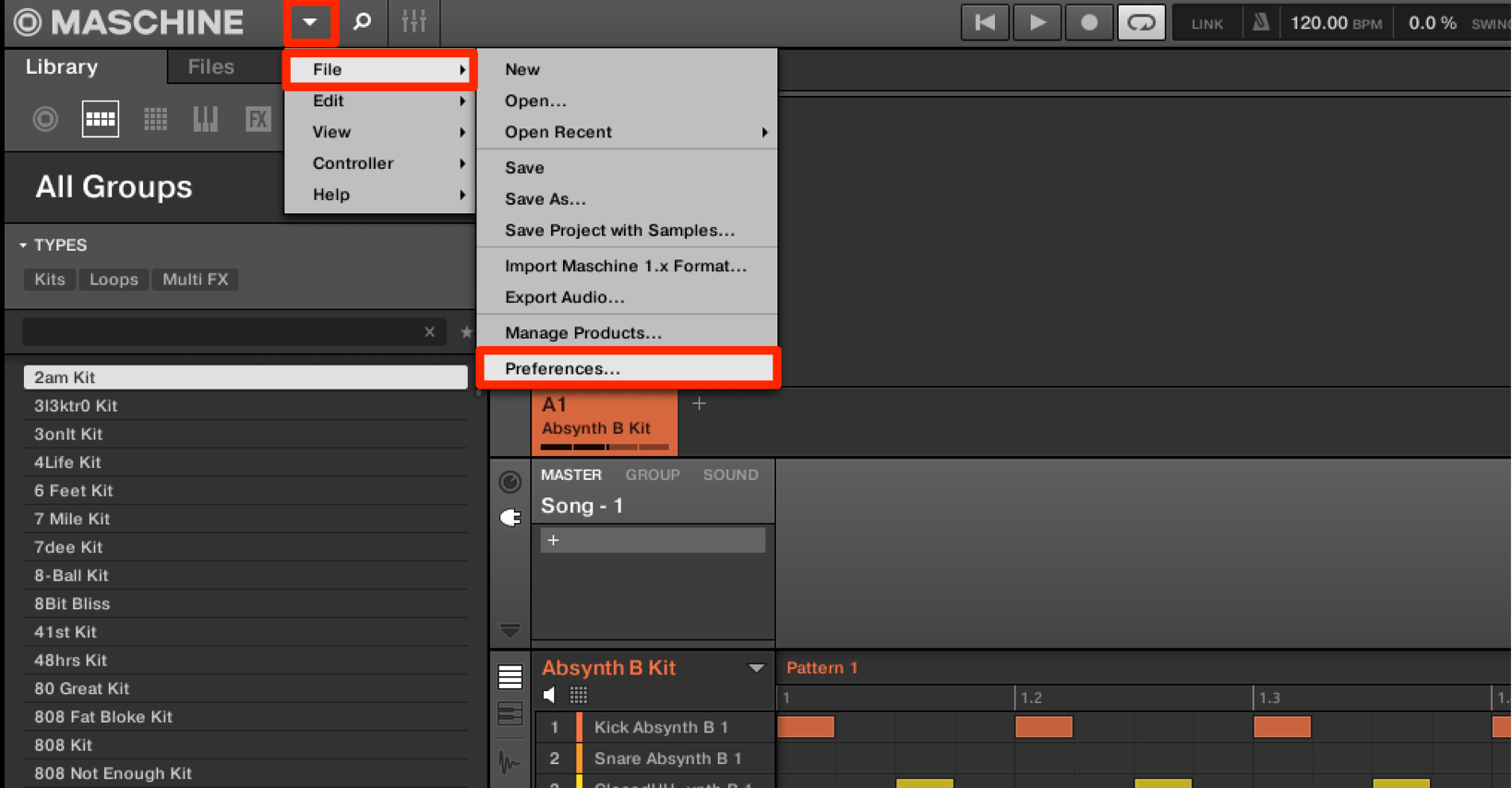Open the Help submenu
This screenshot has width=1512, height=788.
click(x=379, y=196)
